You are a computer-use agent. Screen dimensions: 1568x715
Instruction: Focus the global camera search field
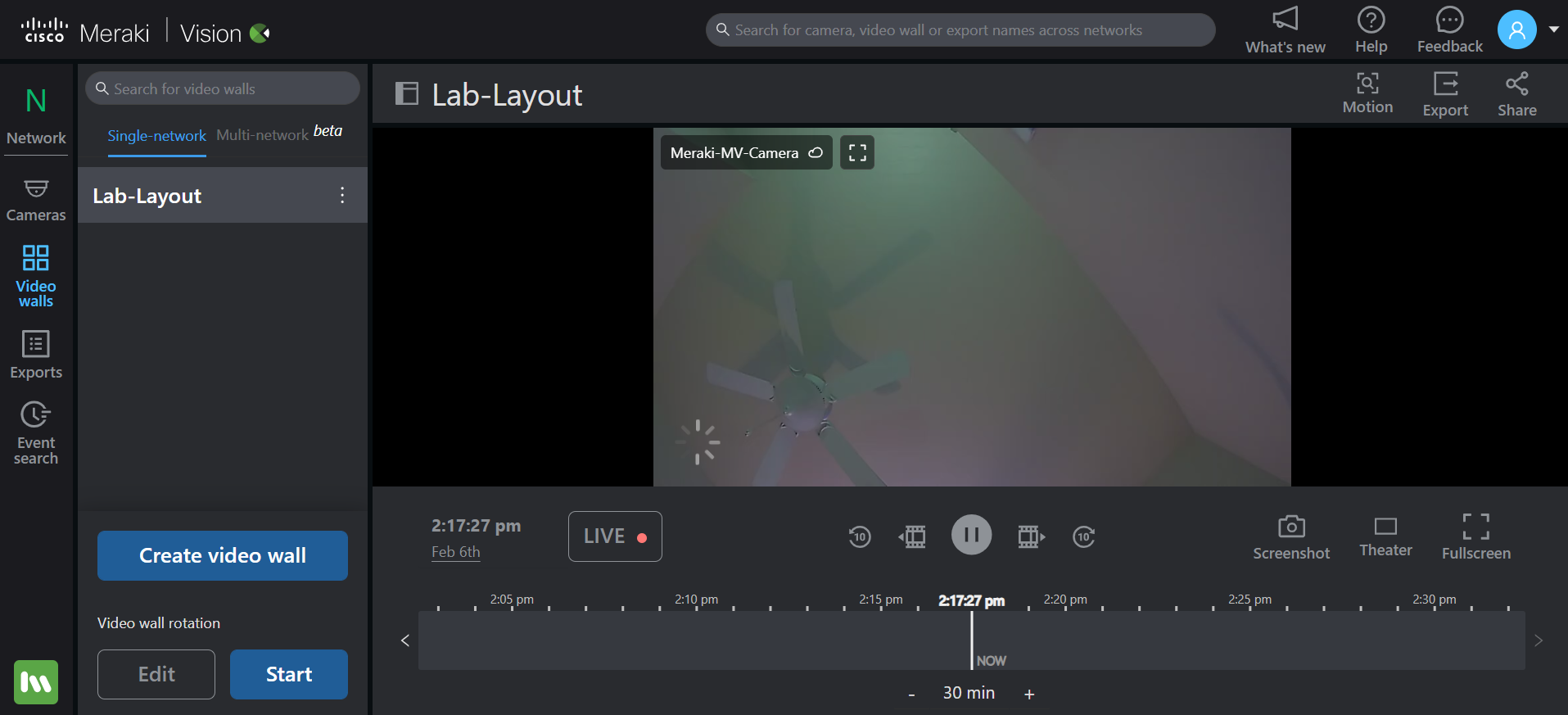[x=960, y=29]
